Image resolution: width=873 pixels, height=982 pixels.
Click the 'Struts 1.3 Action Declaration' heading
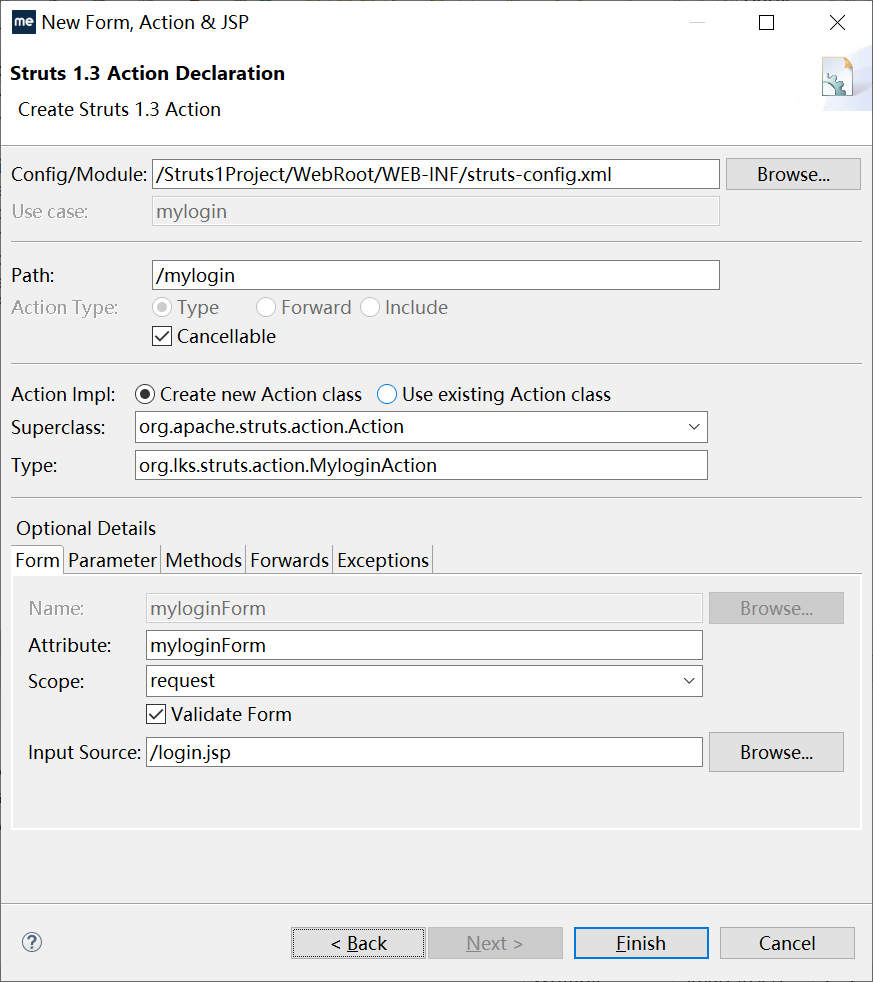click(147, 73)
